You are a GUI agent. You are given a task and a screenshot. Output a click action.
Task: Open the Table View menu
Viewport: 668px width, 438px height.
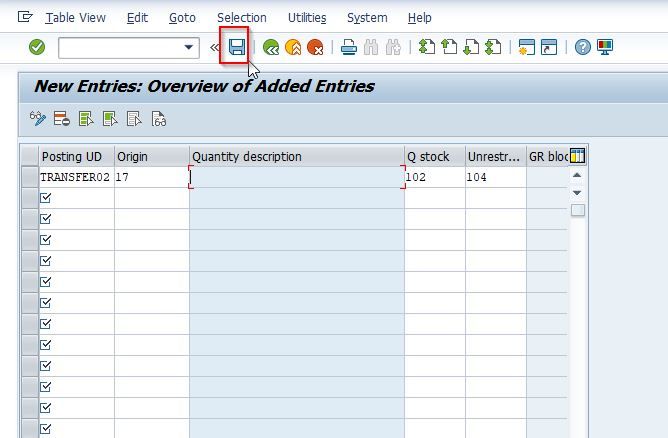point(75,18)
